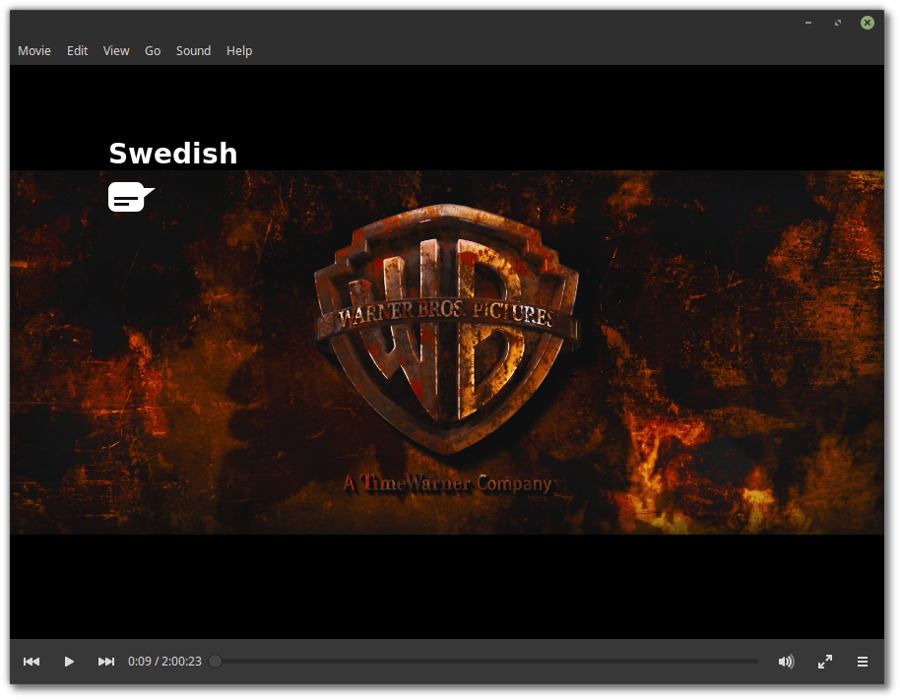Click the 'Swedish' subtitle label overlay
The width and height of the screenshot is (900, 700).
click(172, 153)
